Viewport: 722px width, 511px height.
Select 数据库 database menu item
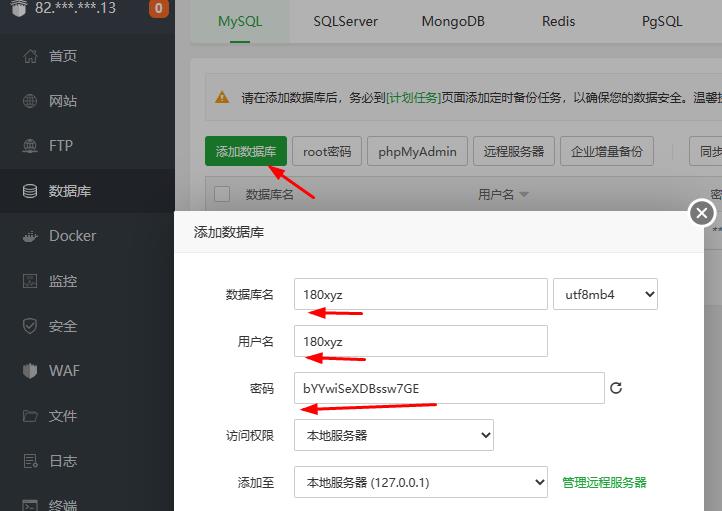coord(70,191)
